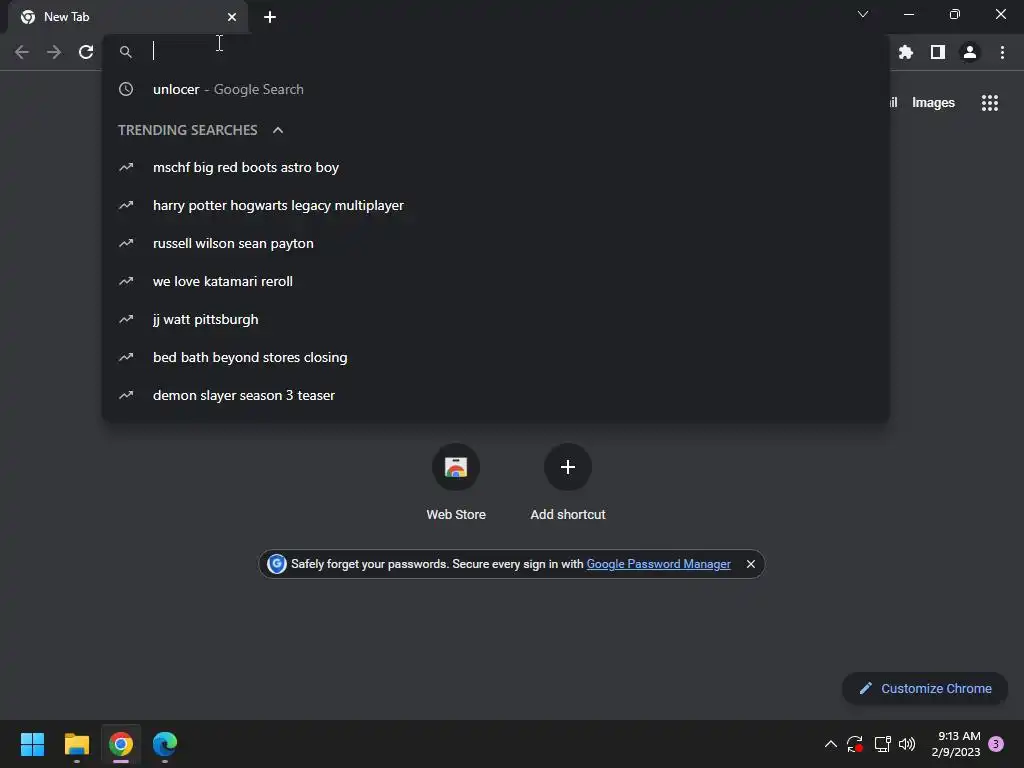Click the clock icon beside 'unlocer'
1024x768 pixels.
point(126,89)
